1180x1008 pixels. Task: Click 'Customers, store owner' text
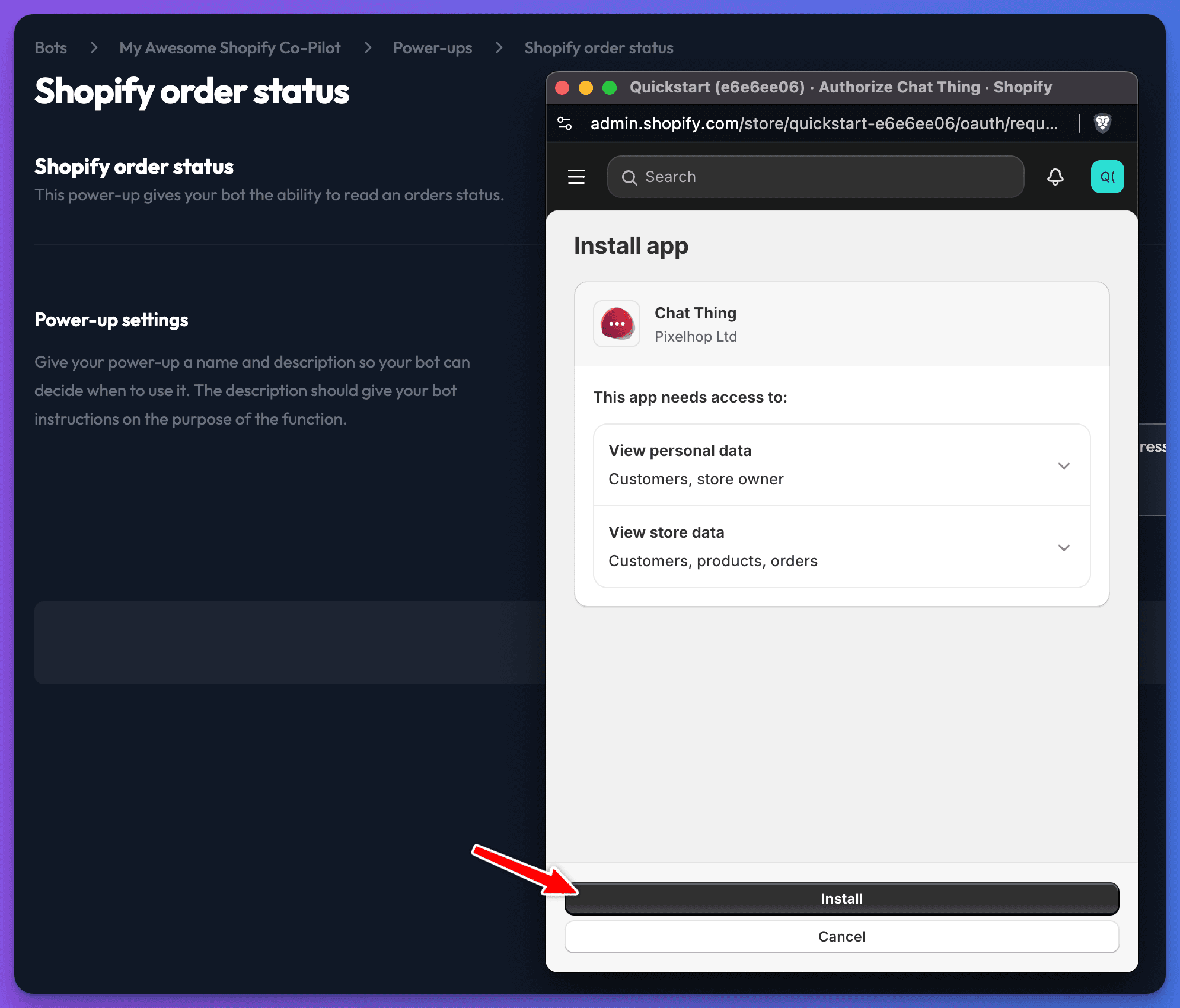coord(696,479)
